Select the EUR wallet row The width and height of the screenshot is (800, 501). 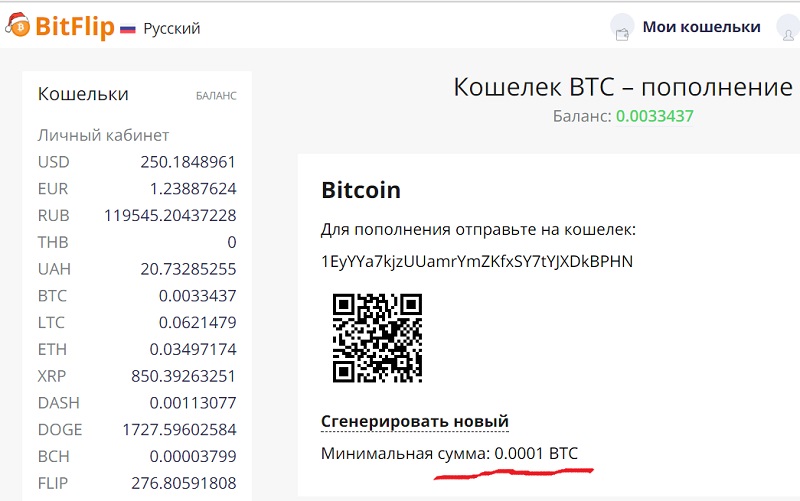[x=137, y=189]
